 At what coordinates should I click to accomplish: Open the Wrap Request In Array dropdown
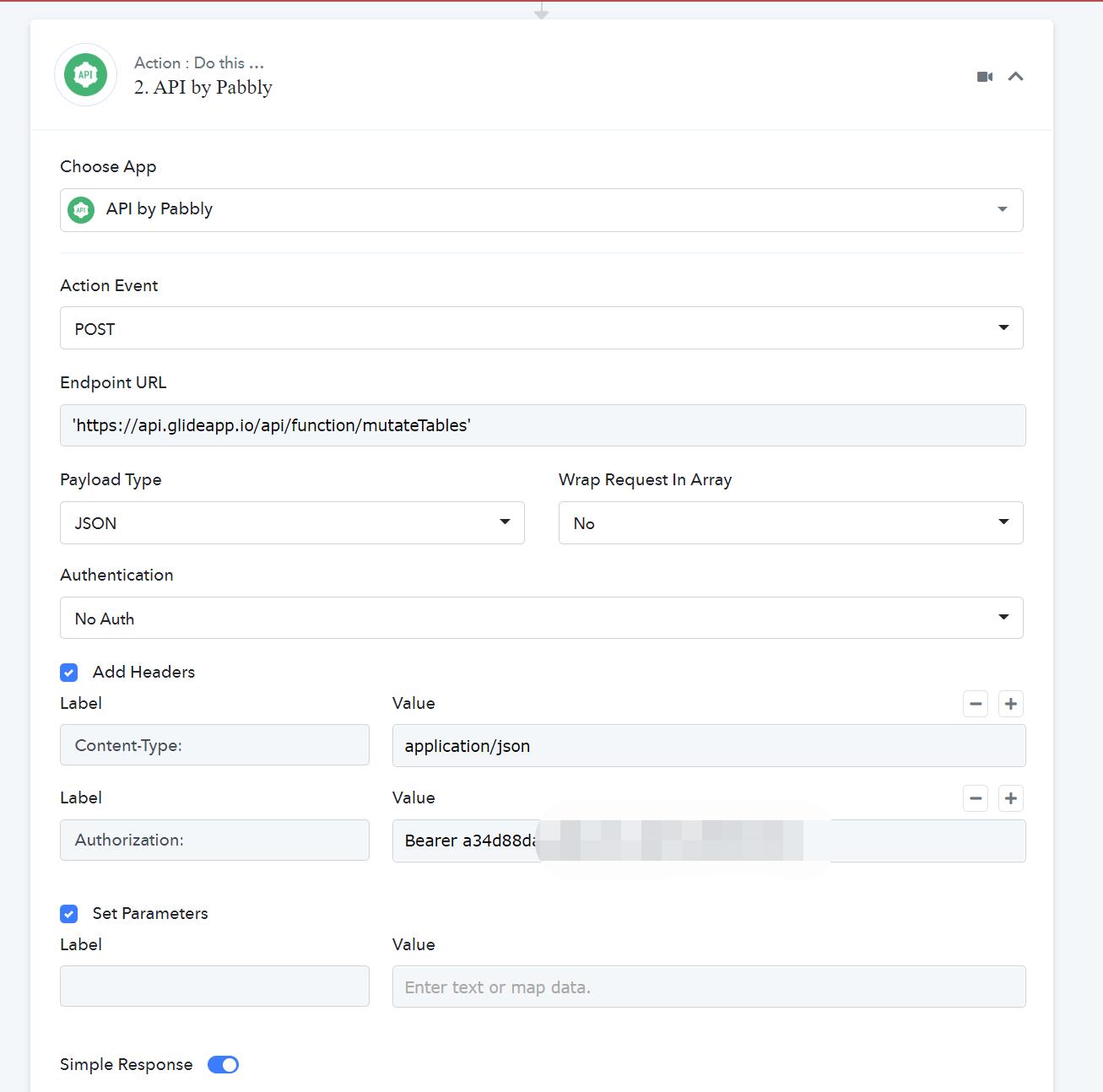(791, 523)
